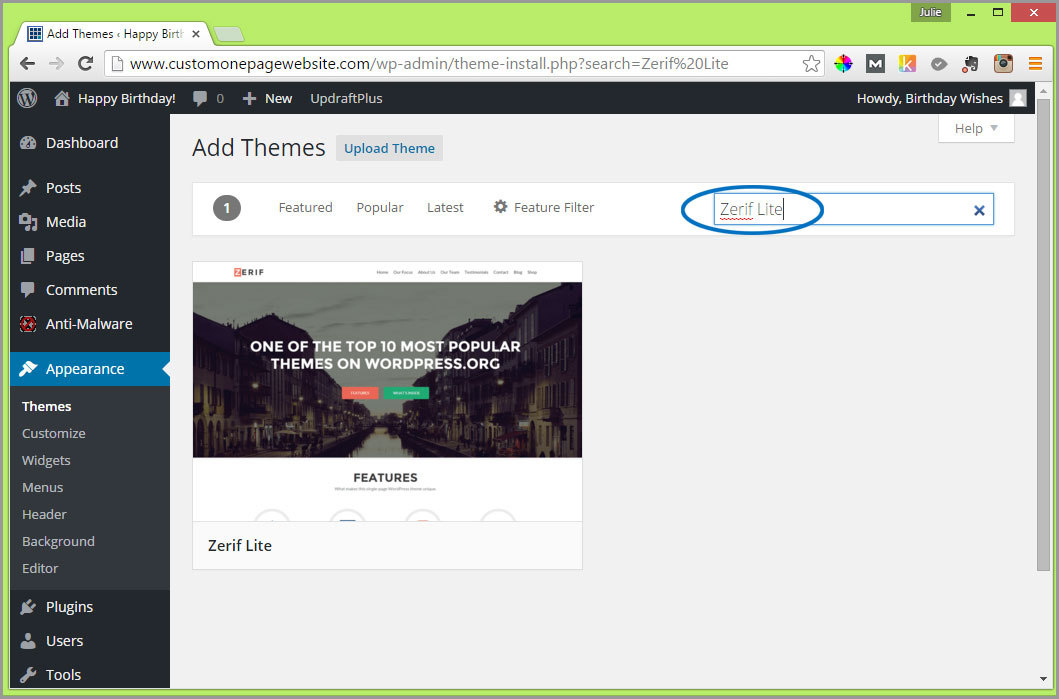Image resolution: width=1059 pixels, height=699 pixels.
Task: Click the Media library icon
Action: tap(28, 222)
